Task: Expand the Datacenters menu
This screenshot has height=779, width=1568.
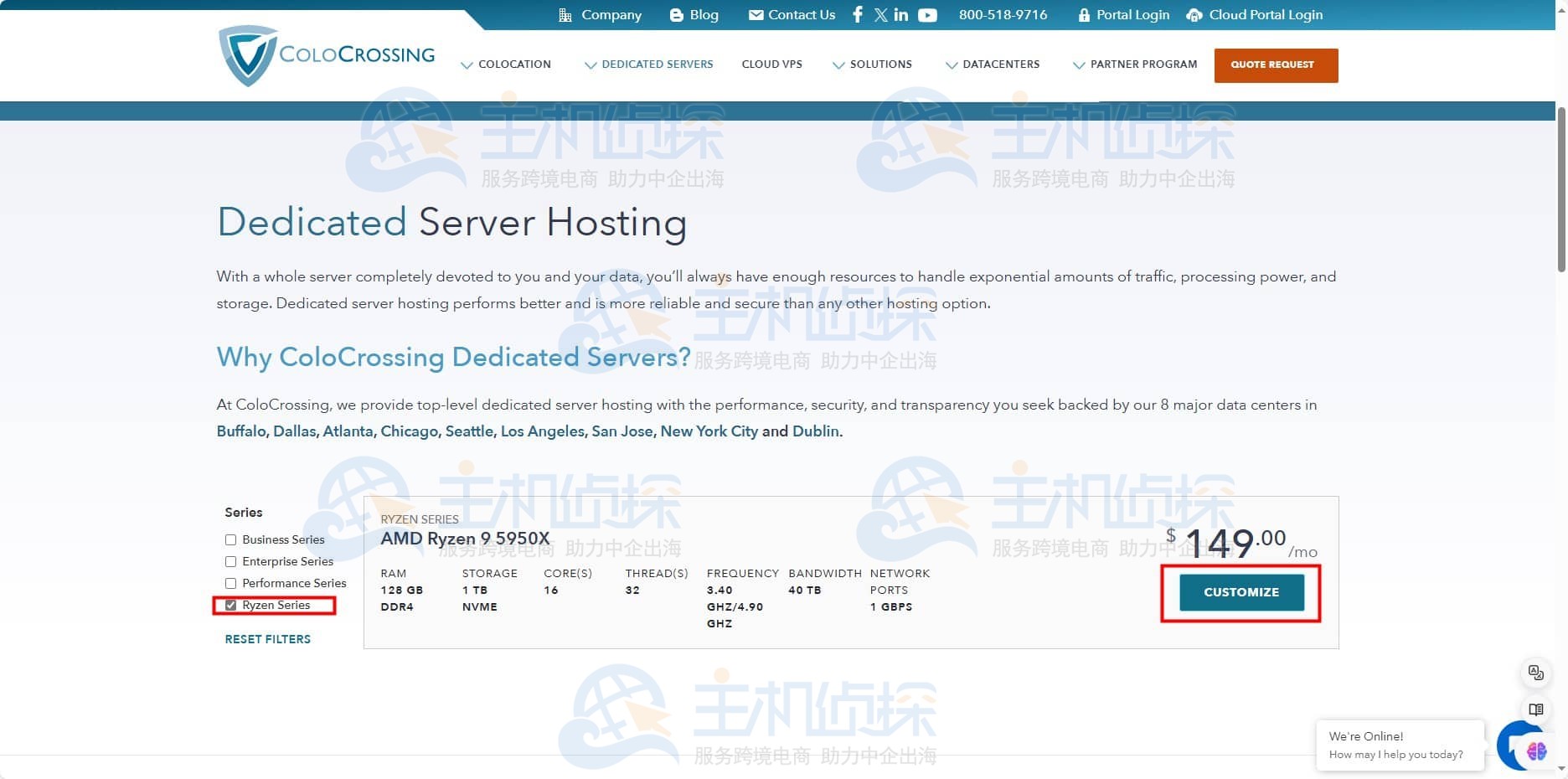Action: click(993, 64)
